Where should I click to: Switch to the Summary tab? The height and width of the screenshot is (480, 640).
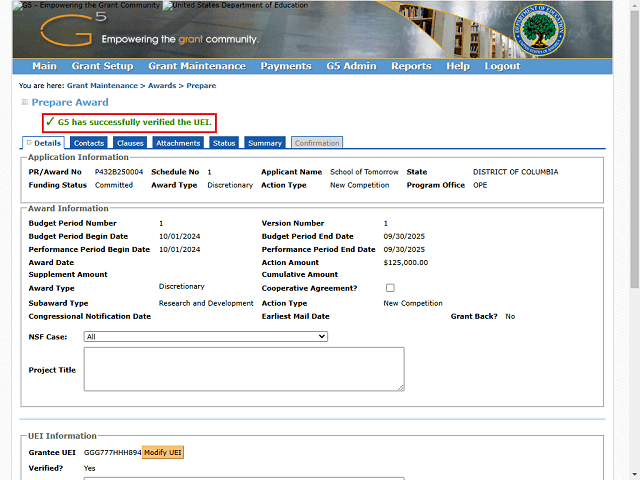[265, 143]
